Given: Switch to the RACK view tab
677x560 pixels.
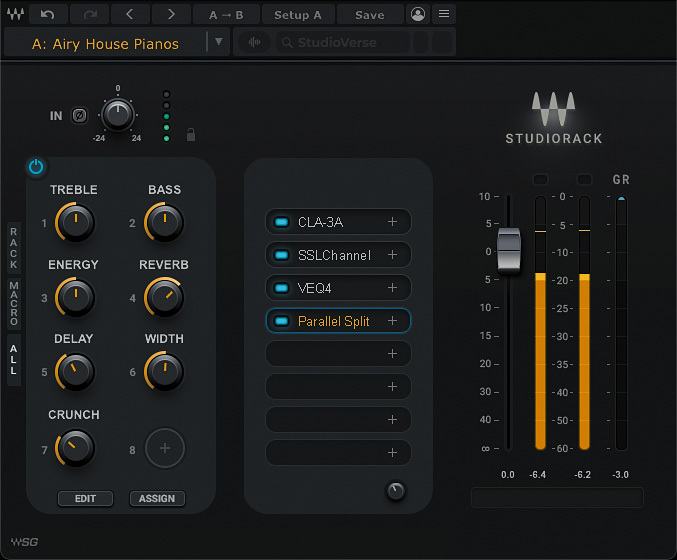Looking at the screenshot, I should pos(14,248).
